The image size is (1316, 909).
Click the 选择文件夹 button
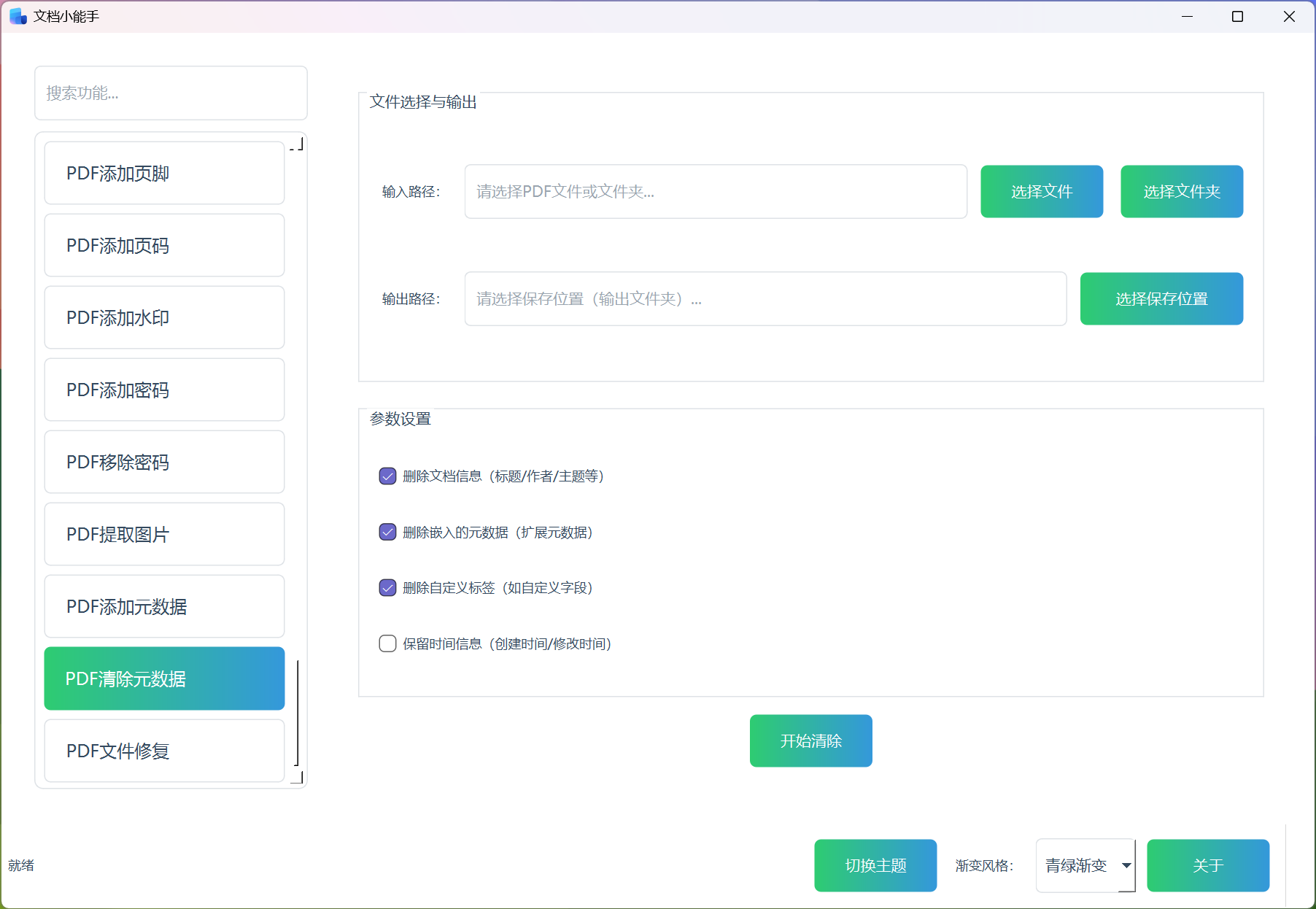pos(1181,191)
